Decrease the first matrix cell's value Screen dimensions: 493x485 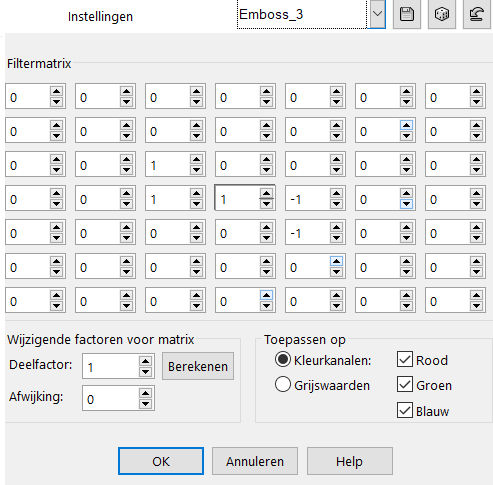pos(57,102)
